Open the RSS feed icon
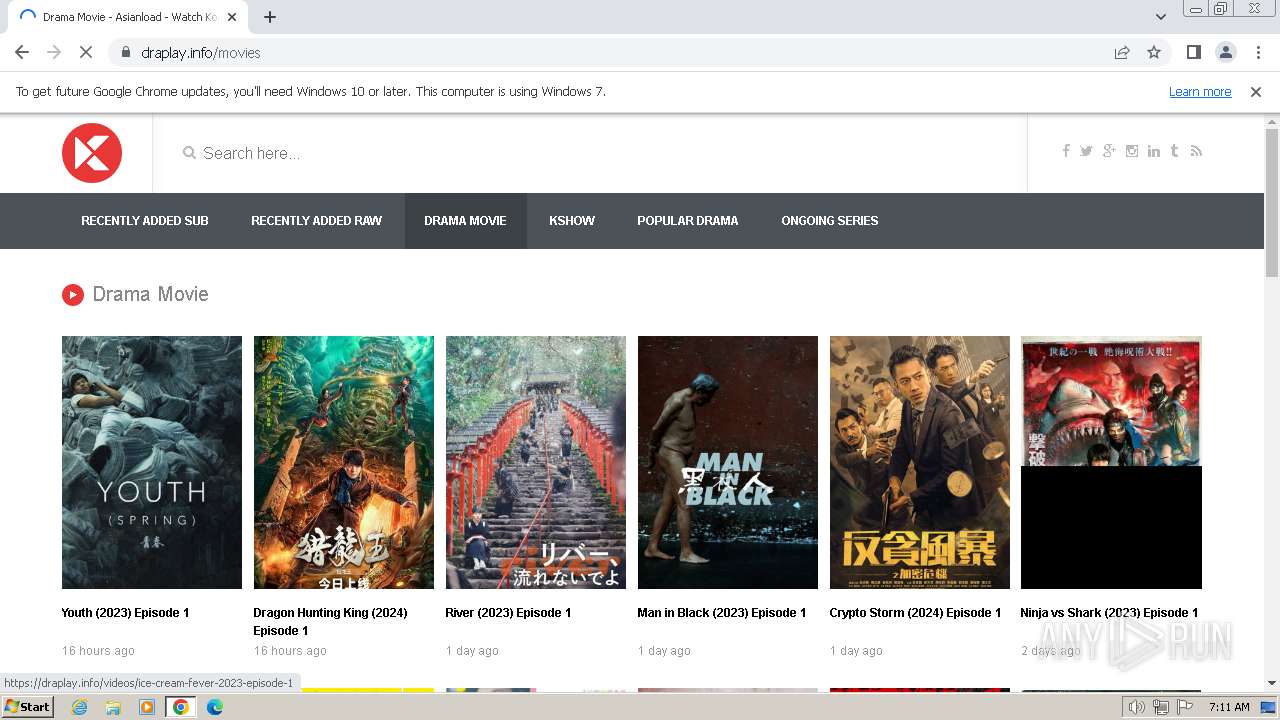The width and height of the screenshot is (1280, 720). 1196,151
